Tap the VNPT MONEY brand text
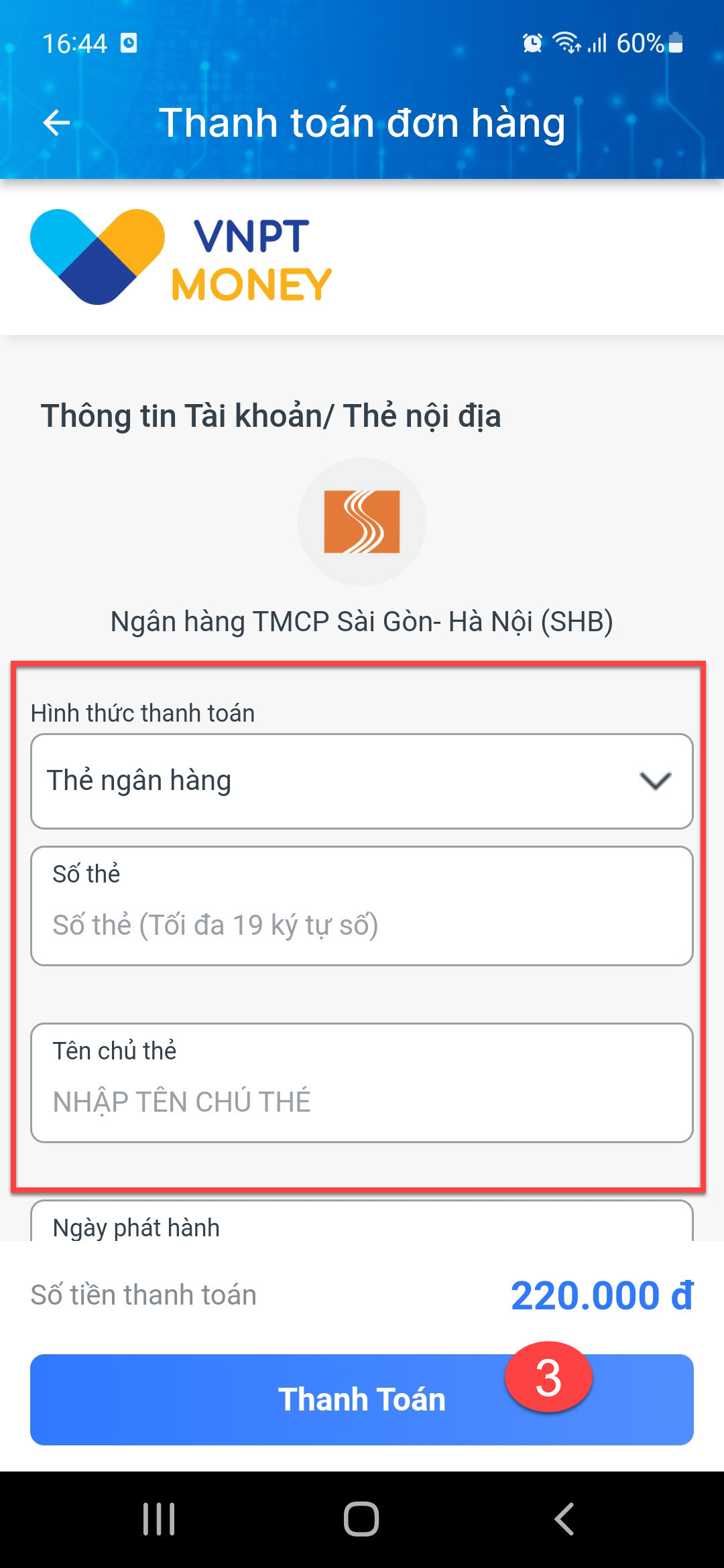The image size is (724, 1568). 252,260
